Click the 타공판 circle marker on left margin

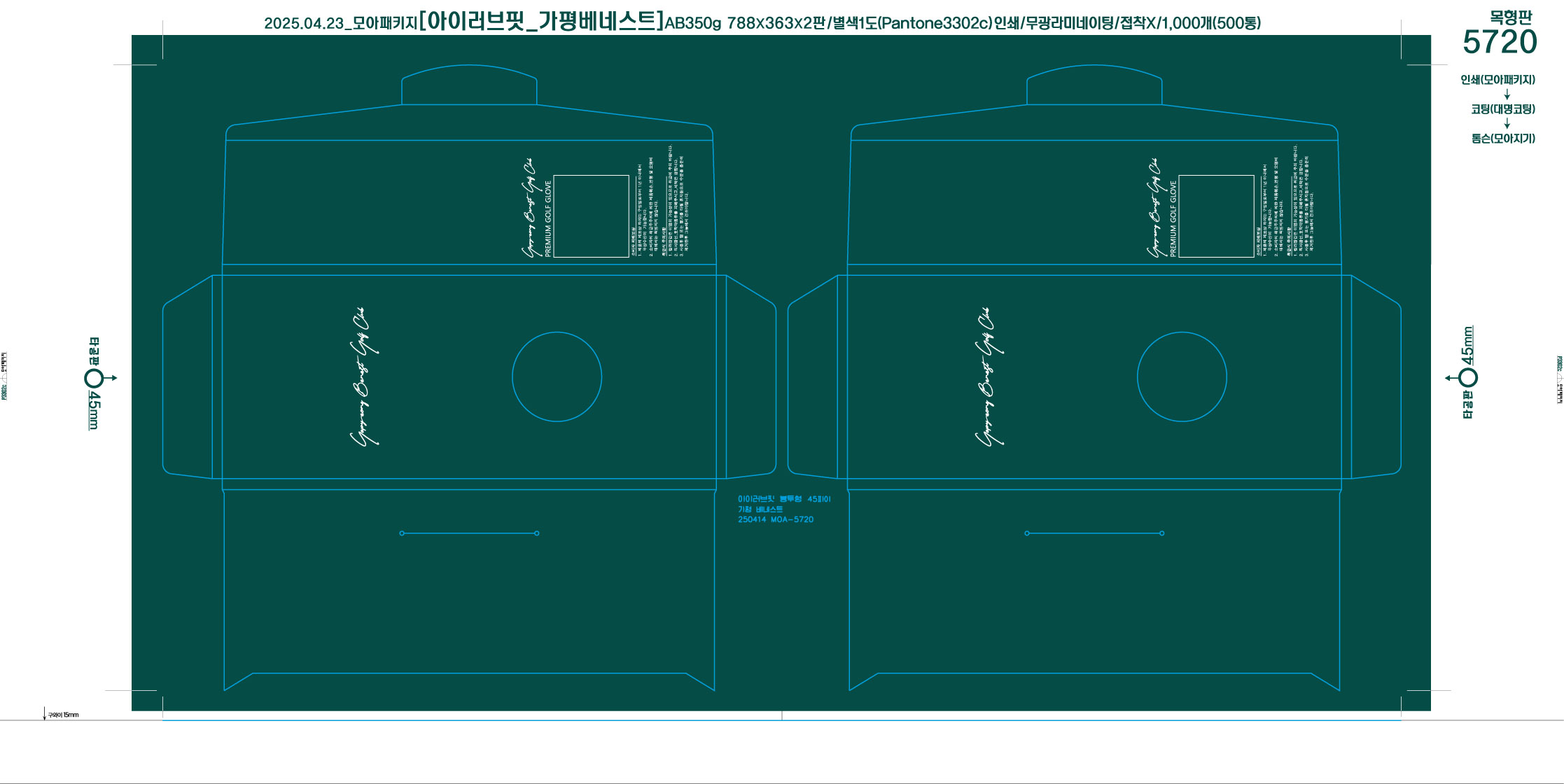point(93,379)
